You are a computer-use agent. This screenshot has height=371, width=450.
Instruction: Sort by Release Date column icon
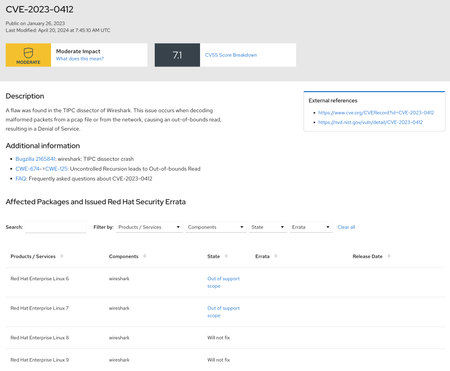click(389, 256)
